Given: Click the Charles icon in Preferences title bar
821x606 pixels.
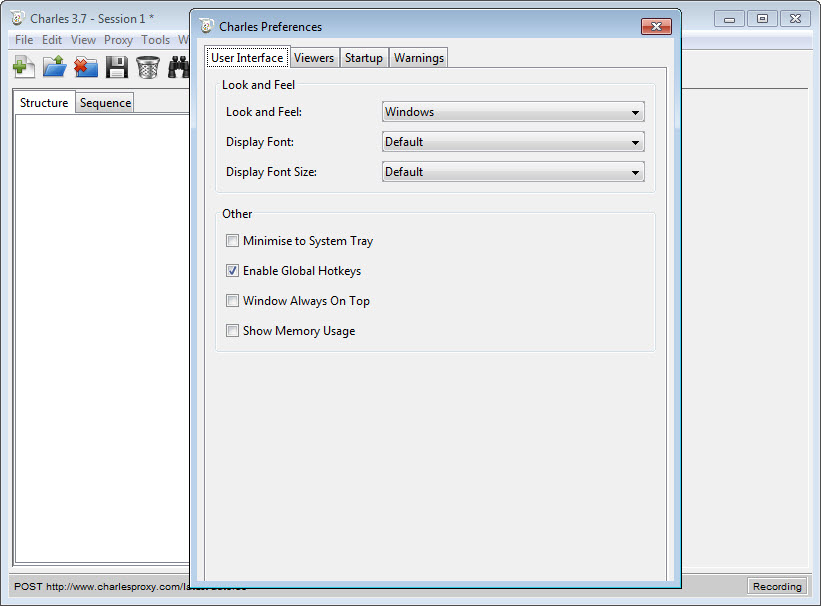Looking at the screenshot, I should click(207, 26).
